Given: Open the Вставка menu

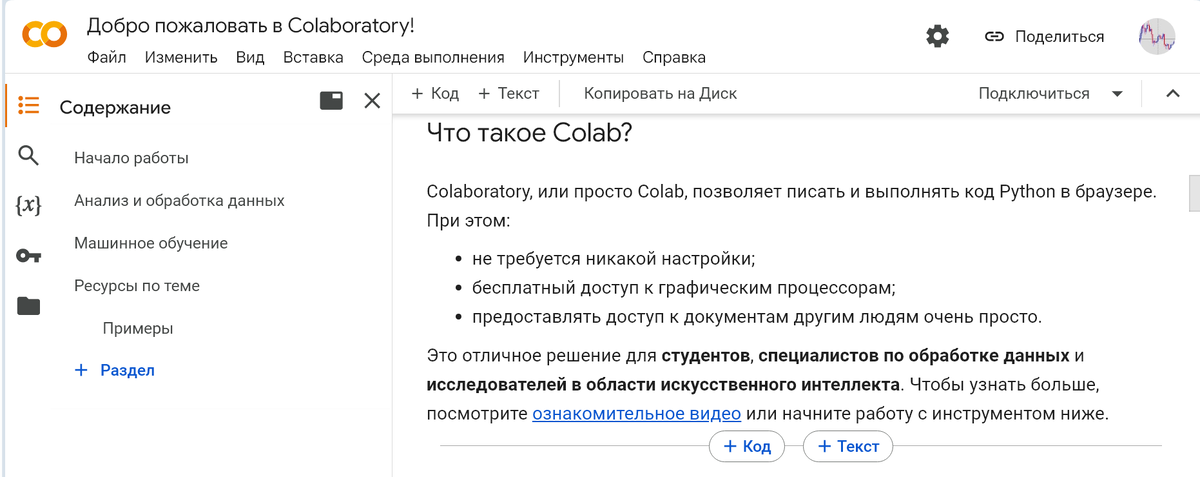Looking at the screenshot, I should (313, 57).
